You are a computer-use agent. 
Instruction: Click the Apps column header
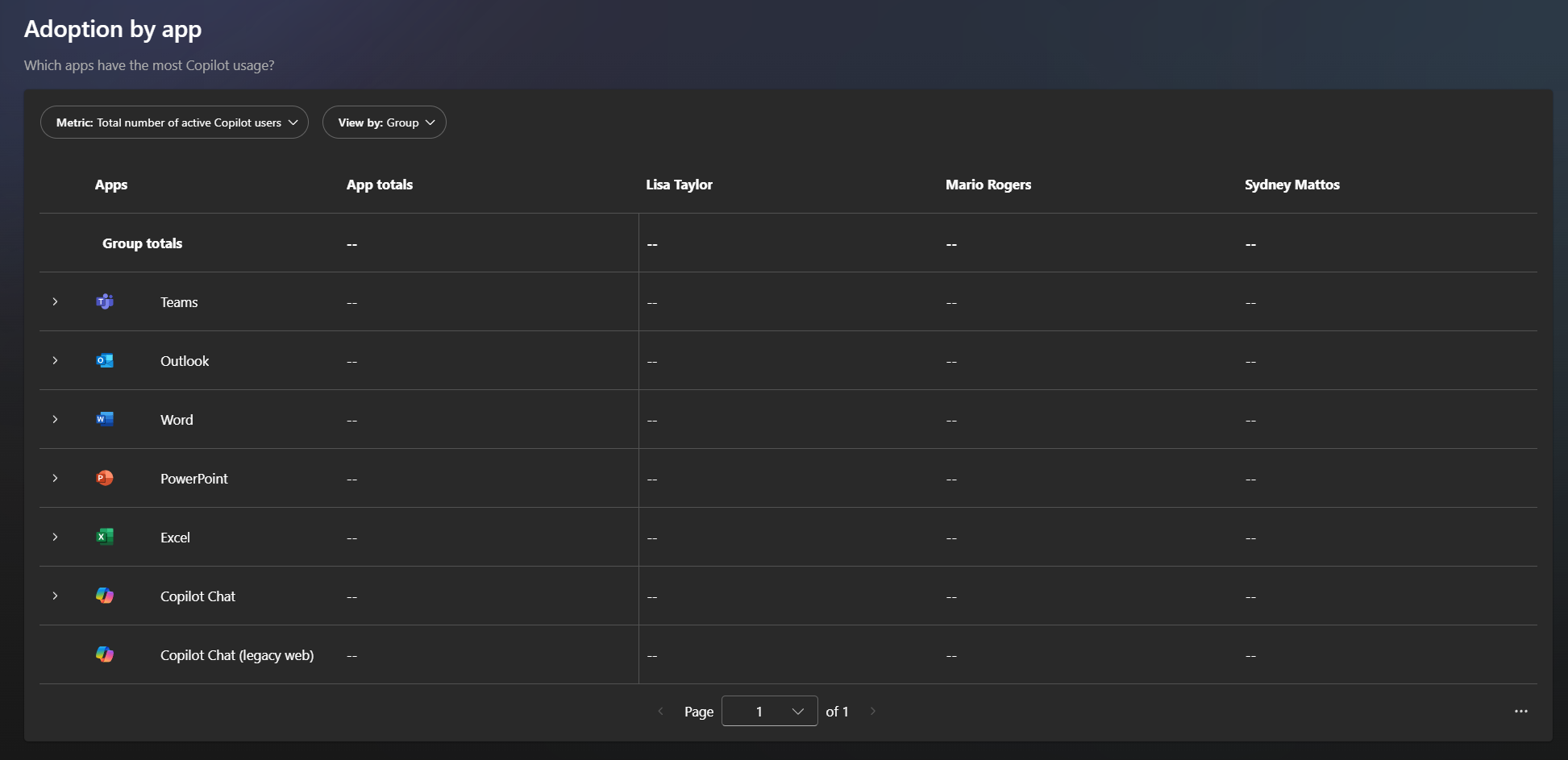pyautogui.click(x=111, y=185)
